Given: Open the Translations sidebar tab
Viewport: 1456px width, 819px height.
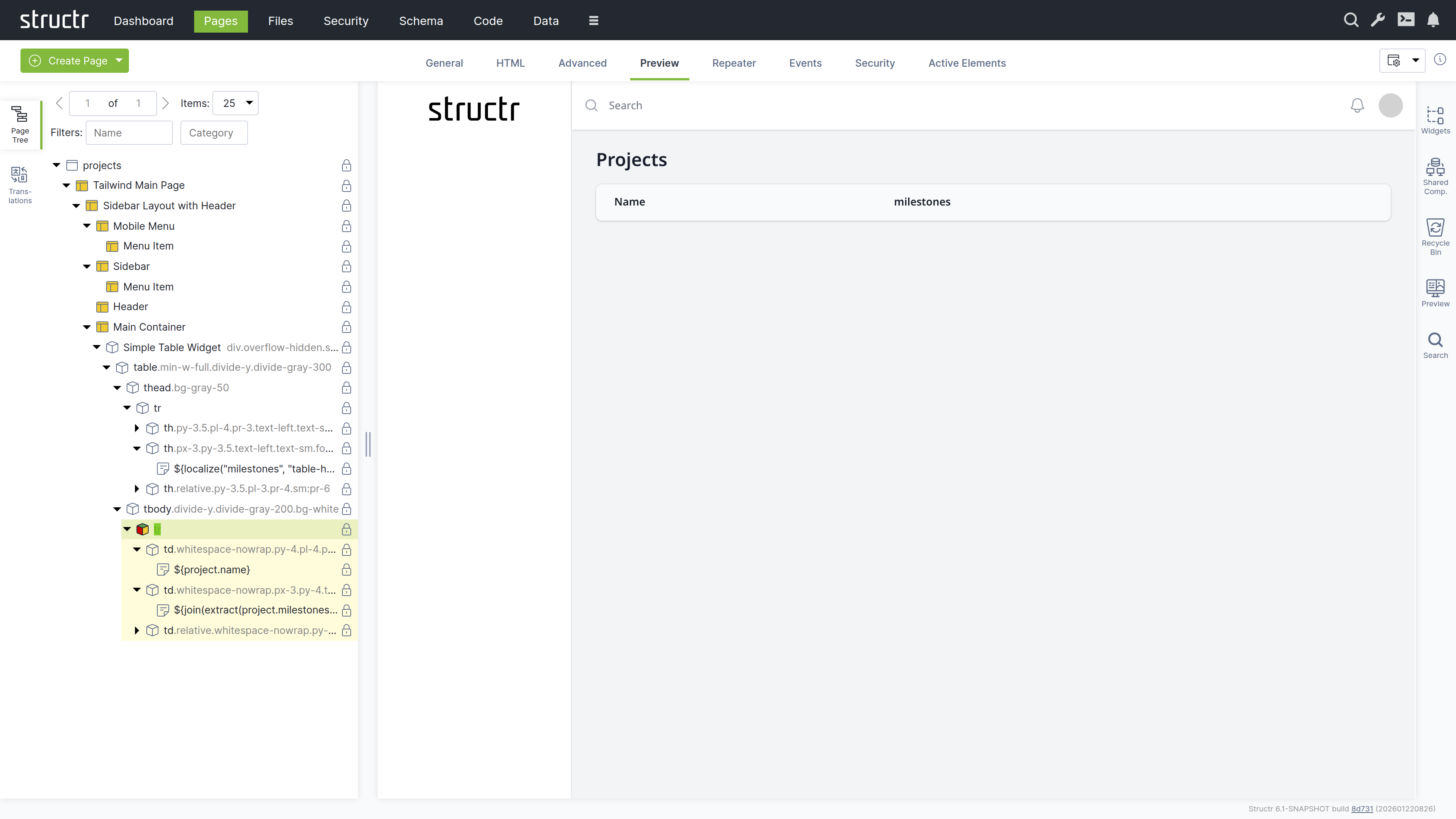Looking at the screenshot, I should tap(20, 184).
